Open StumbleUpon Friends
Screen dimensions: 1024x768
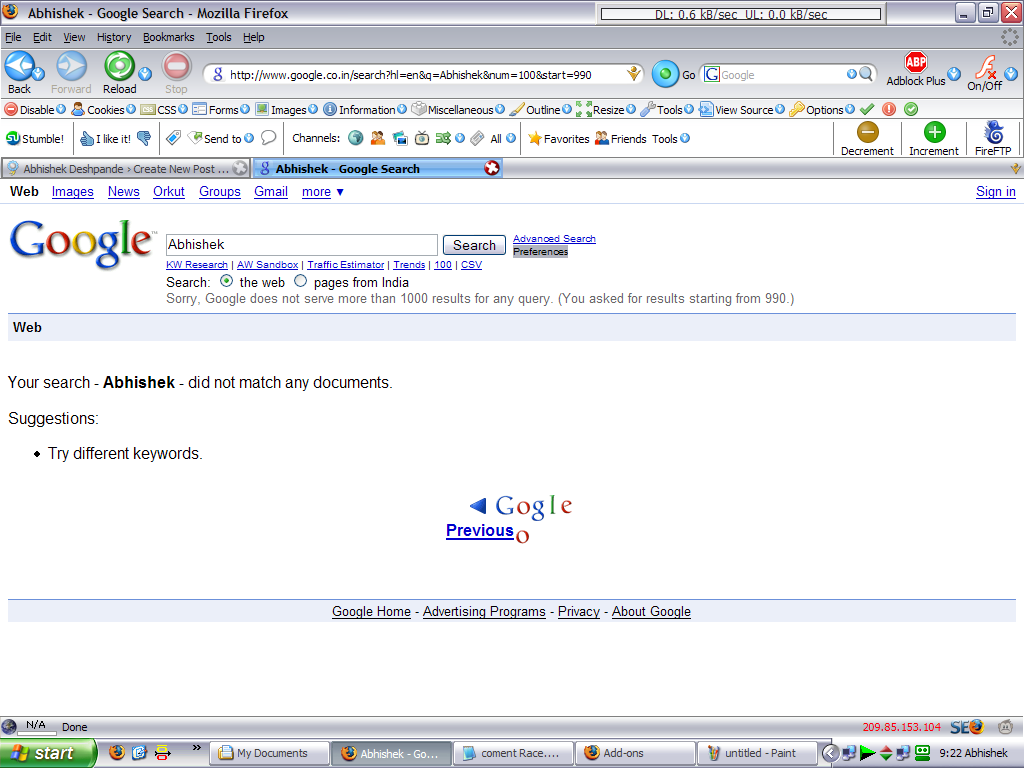[620, 138]
